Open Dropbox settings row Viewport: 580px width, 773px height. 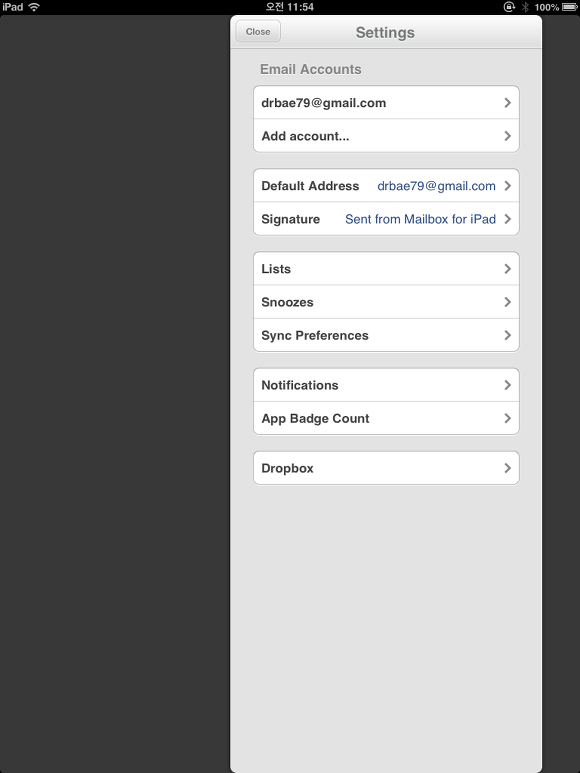tap(386, 468)
